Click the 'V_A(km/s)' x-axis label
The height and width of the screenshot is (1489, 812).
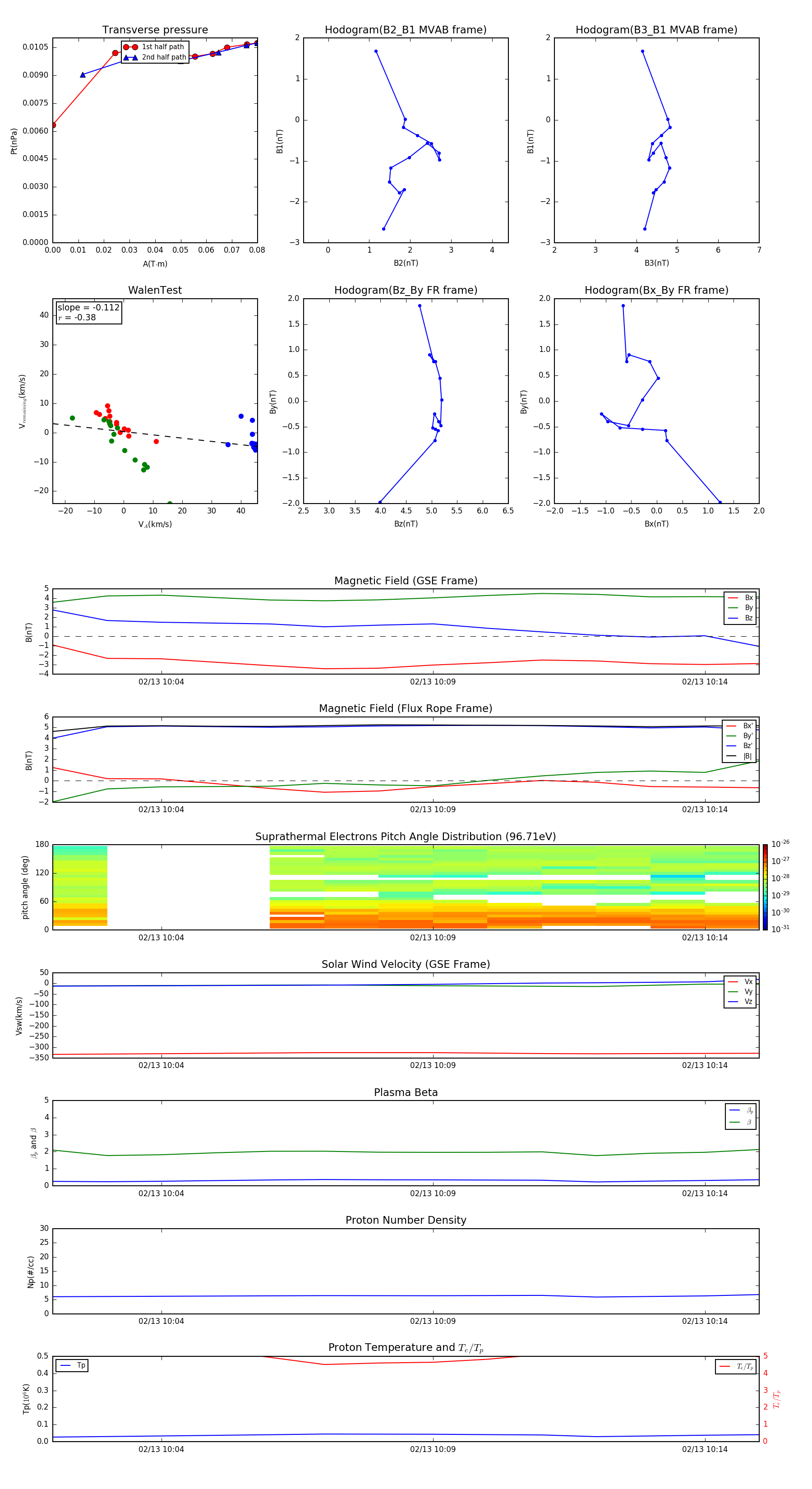(x=155, y=524)
